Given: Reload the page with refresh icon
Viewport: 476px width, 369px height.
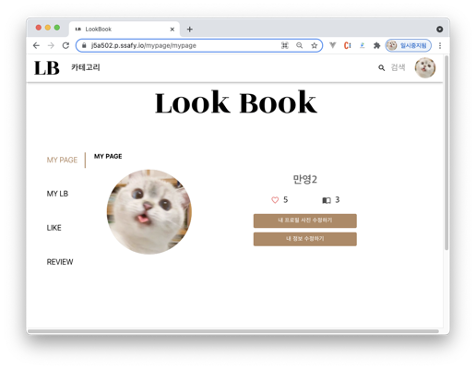Looking at the screenshot, I should (x=66, y=46).
